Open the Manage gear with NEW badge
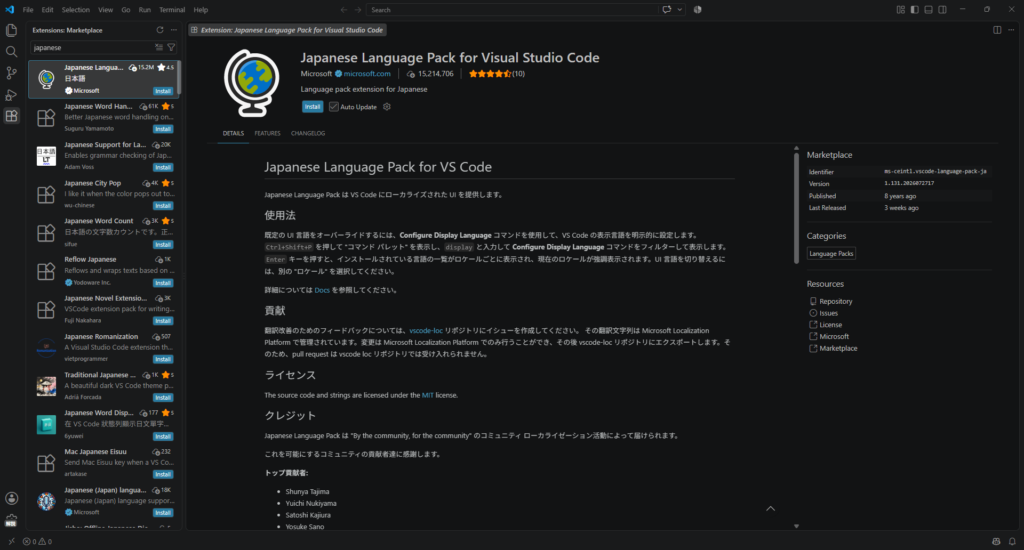 point(11,521)
